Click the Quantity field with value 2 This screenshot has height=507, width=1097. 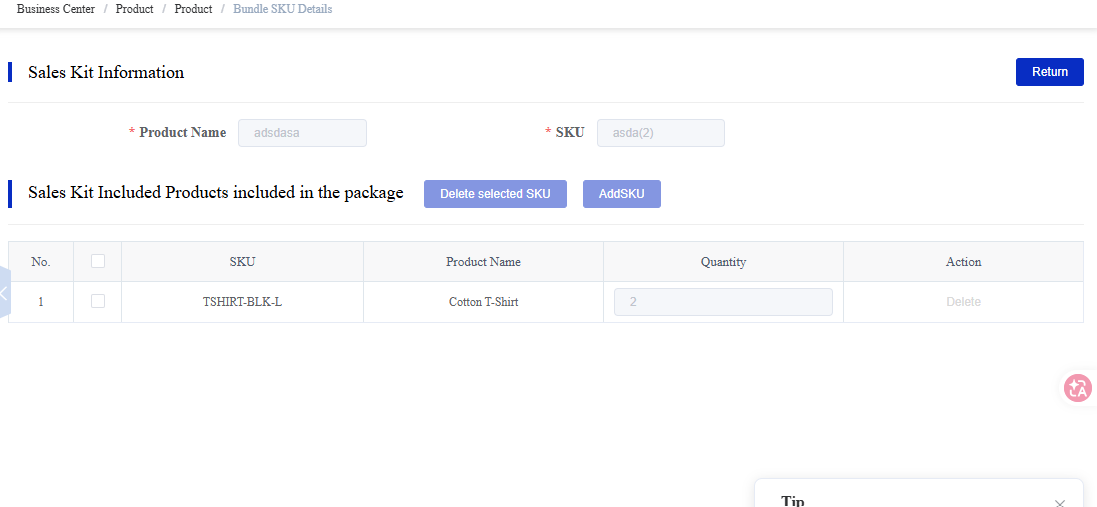[723, 302]
